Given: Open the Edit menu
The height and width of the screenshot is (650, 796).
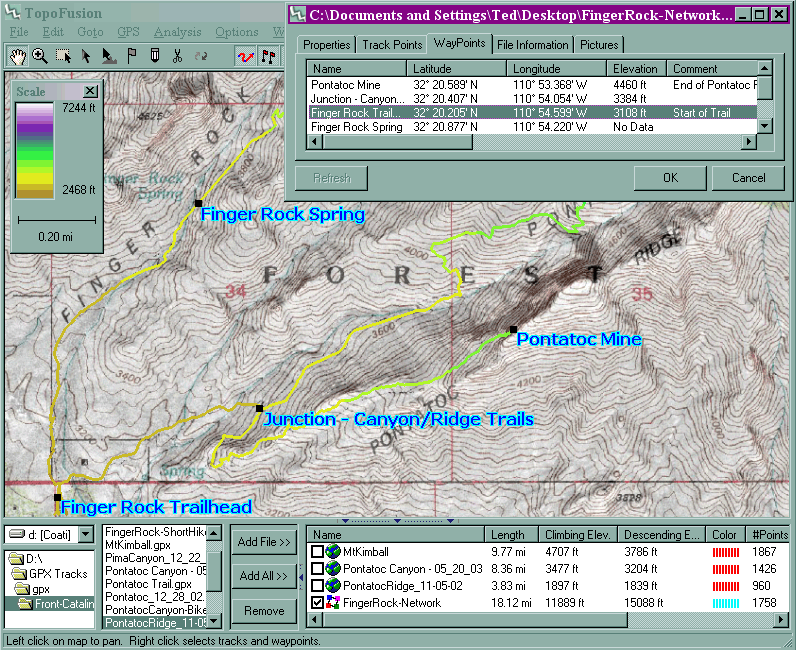Looking at the screenshot, I should pos(53,32).
